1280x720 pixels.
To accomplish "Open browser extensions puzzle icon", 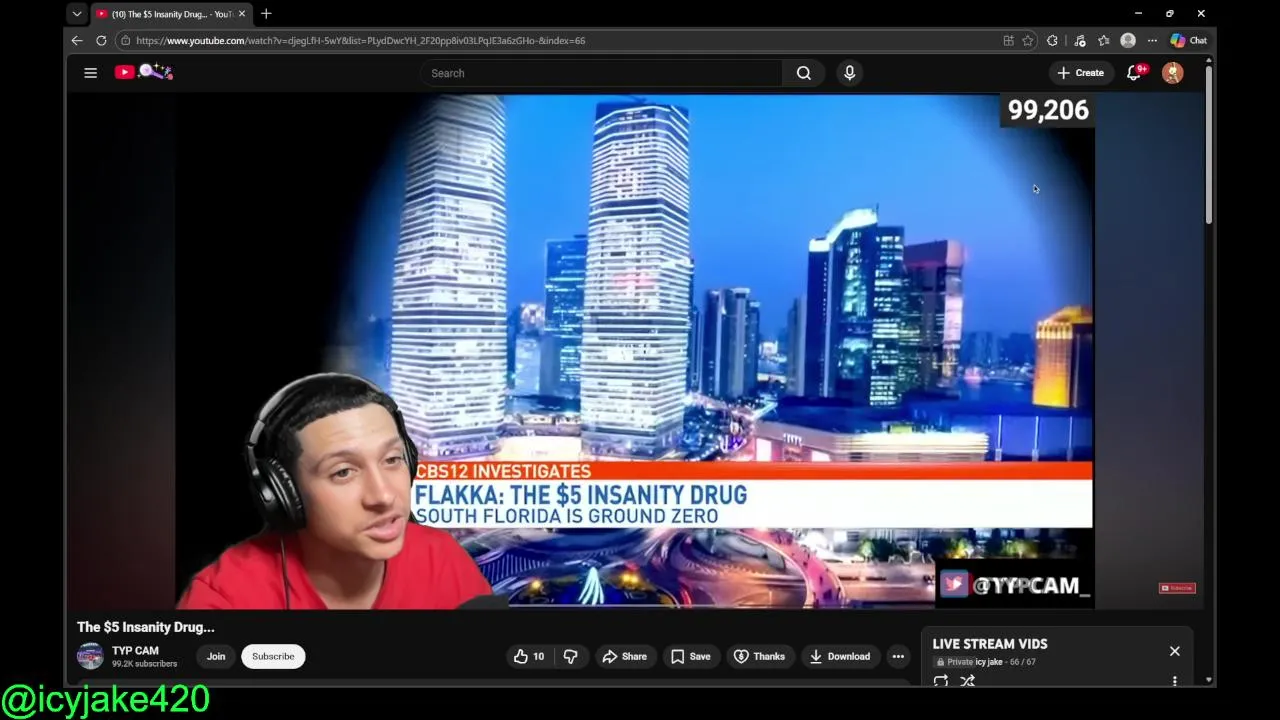I will [1052, 40].
